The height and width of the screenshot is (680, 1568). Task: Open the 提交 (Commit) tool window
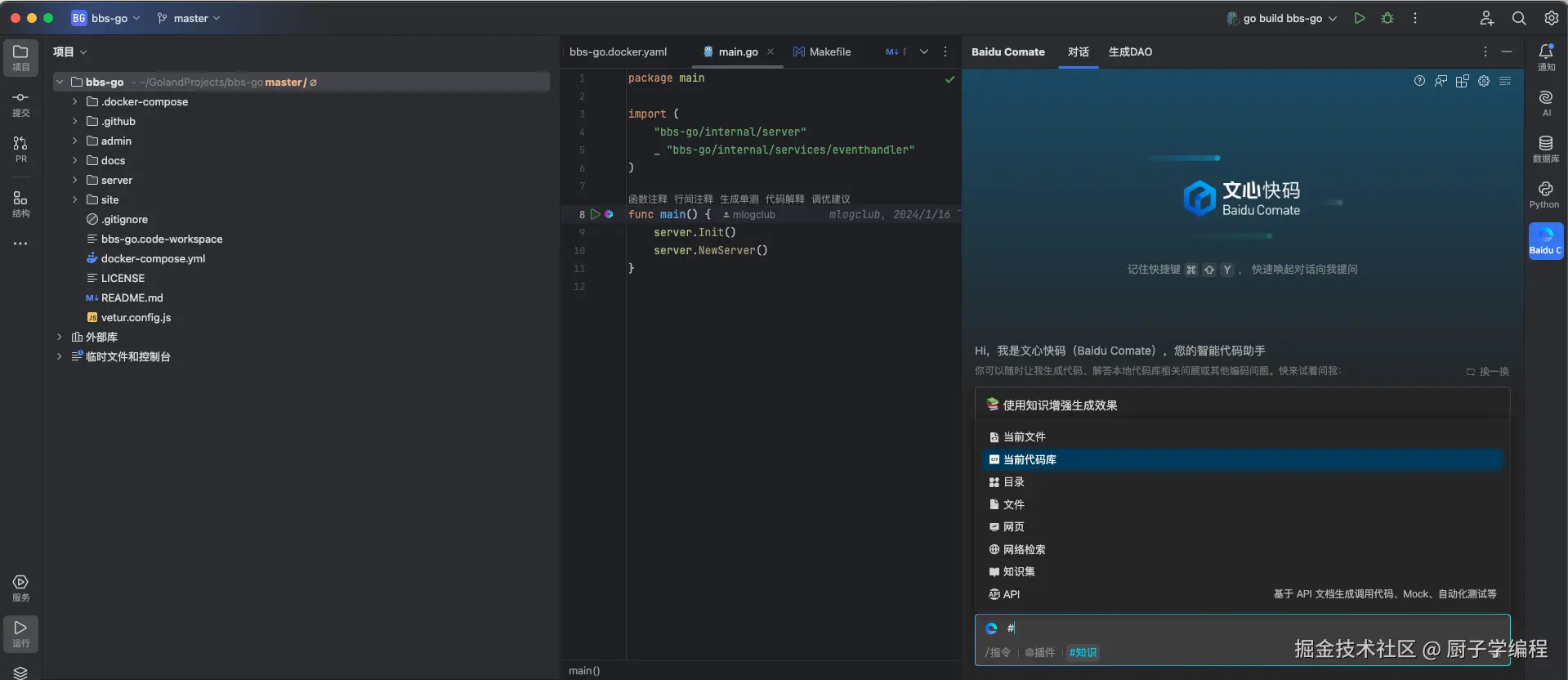point(20,103)
